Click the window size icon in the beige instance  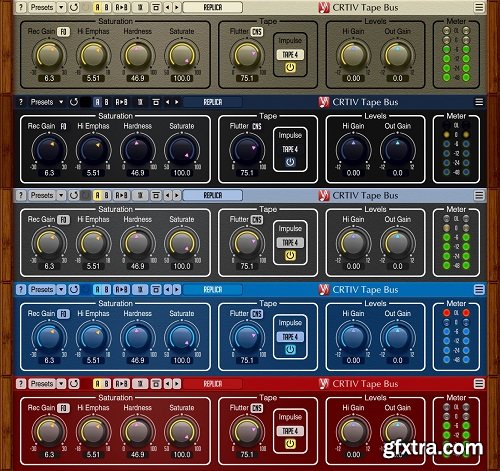(x=156, y=7)
